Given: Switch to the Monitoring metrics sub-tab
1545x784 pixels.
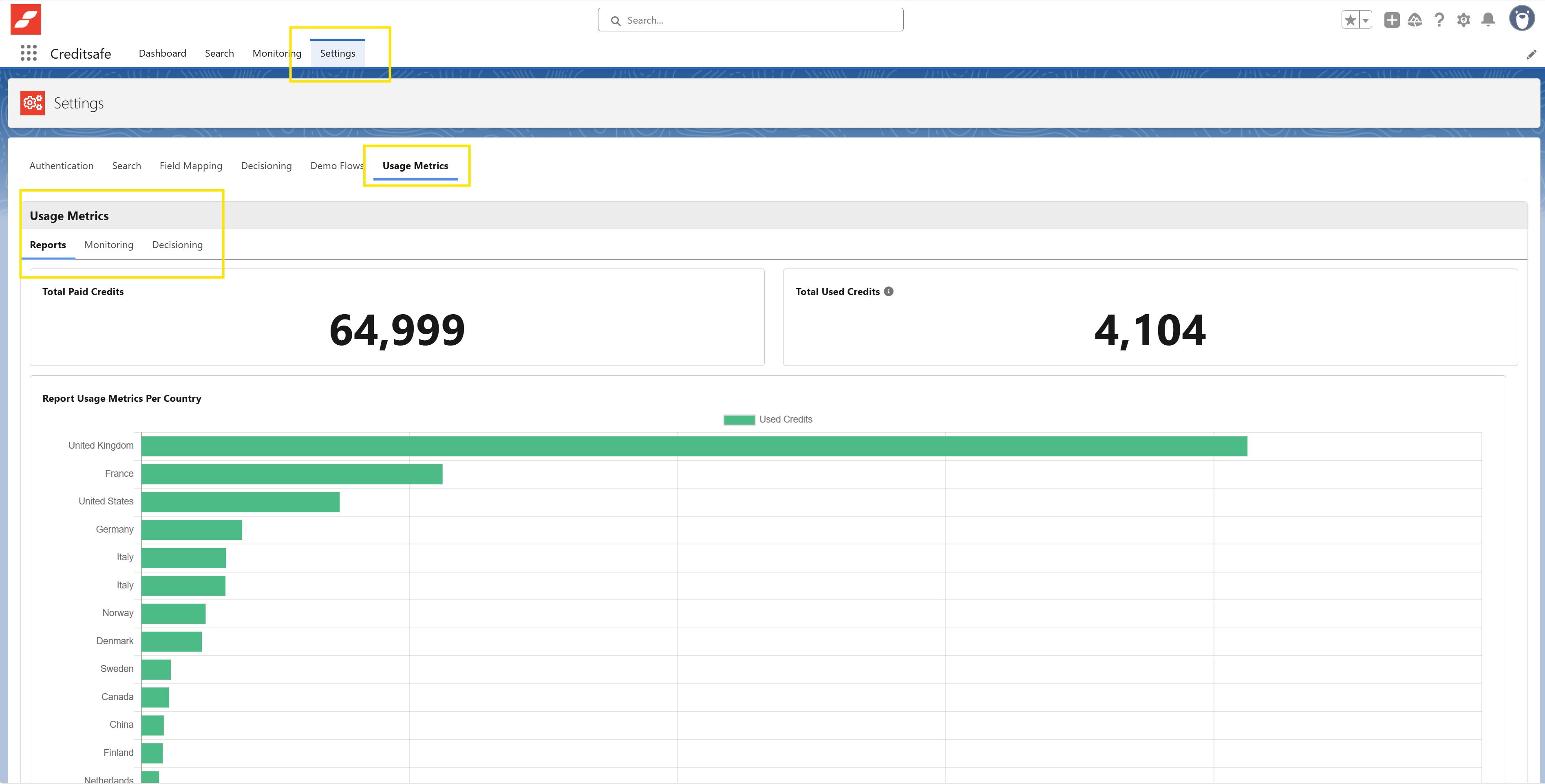Looking at the screenshot, I should pyautogui.click(x=108, y=244).
